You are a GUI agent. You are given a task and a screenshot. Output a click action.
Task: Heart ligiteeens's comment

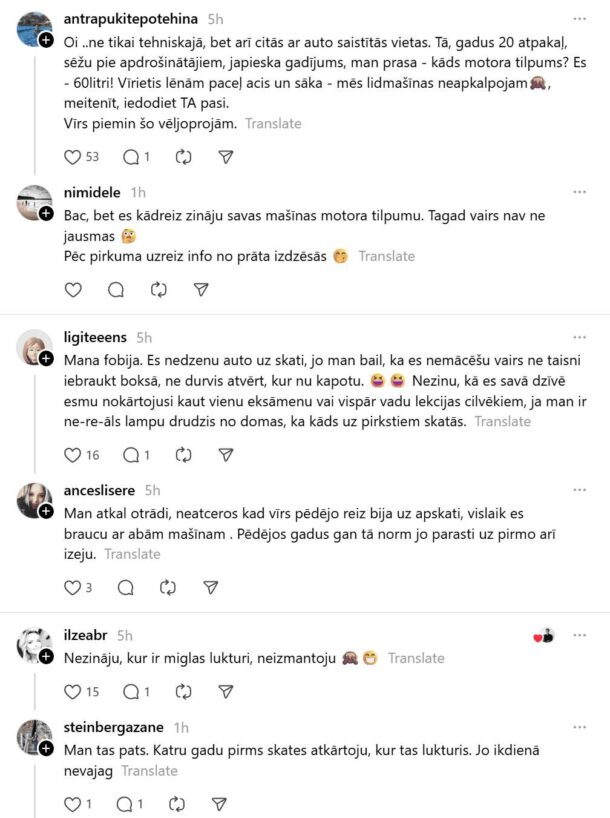coord(72,455)
